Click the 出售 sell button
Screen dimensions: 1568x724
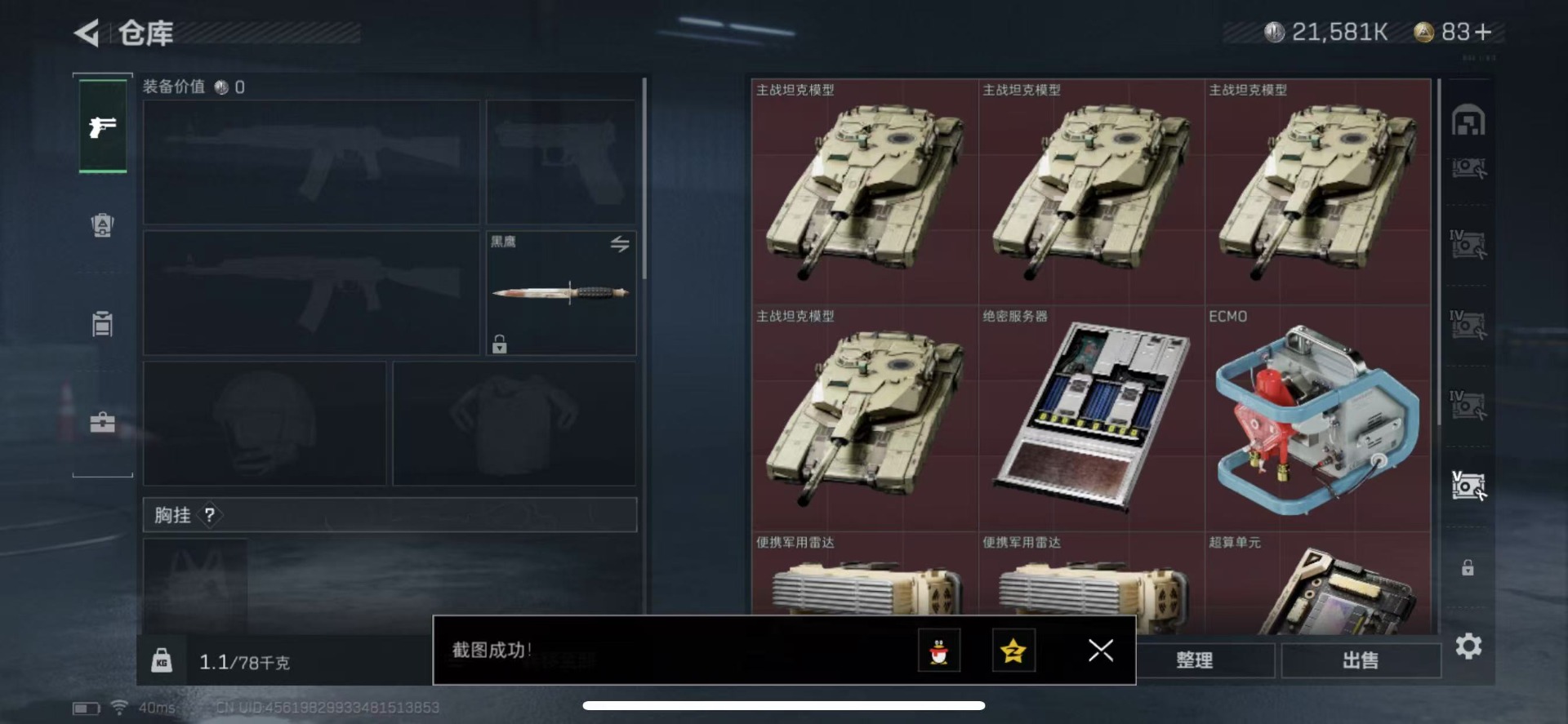pyautogui.click(x=1361, y=660)
